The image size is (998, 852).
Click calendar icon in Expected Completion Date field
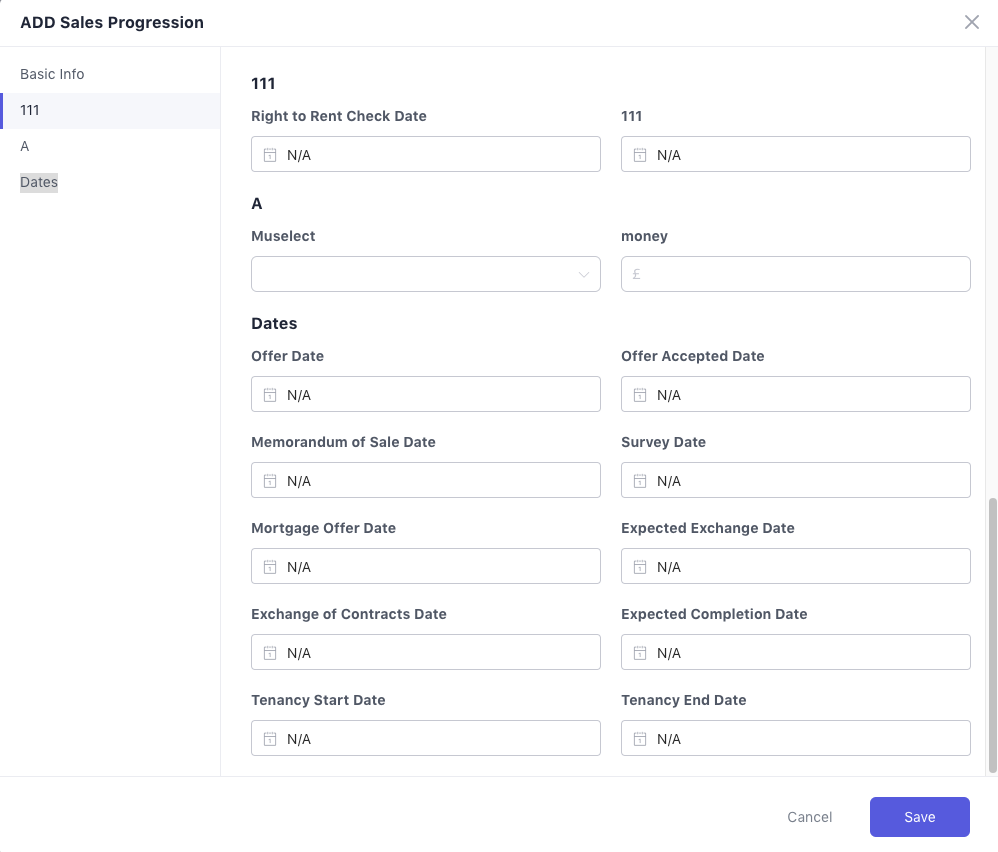tap(639, 653)
